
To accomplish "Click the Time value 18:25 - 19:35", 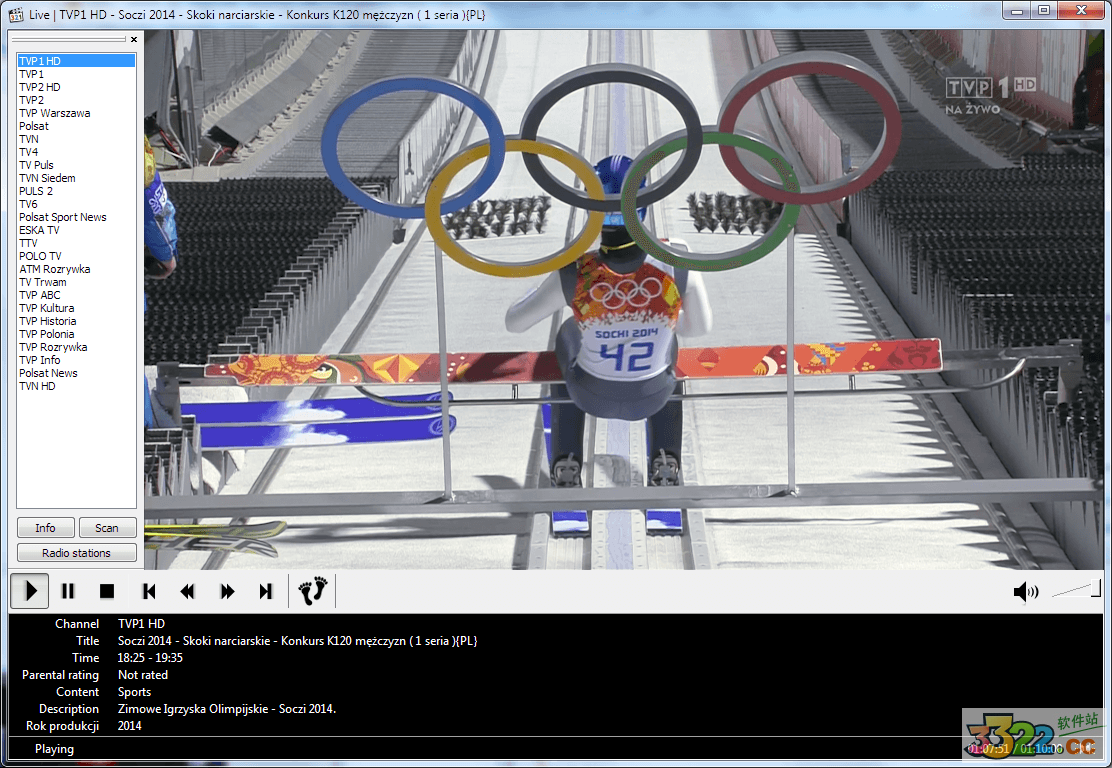I will tap(150, 657).
